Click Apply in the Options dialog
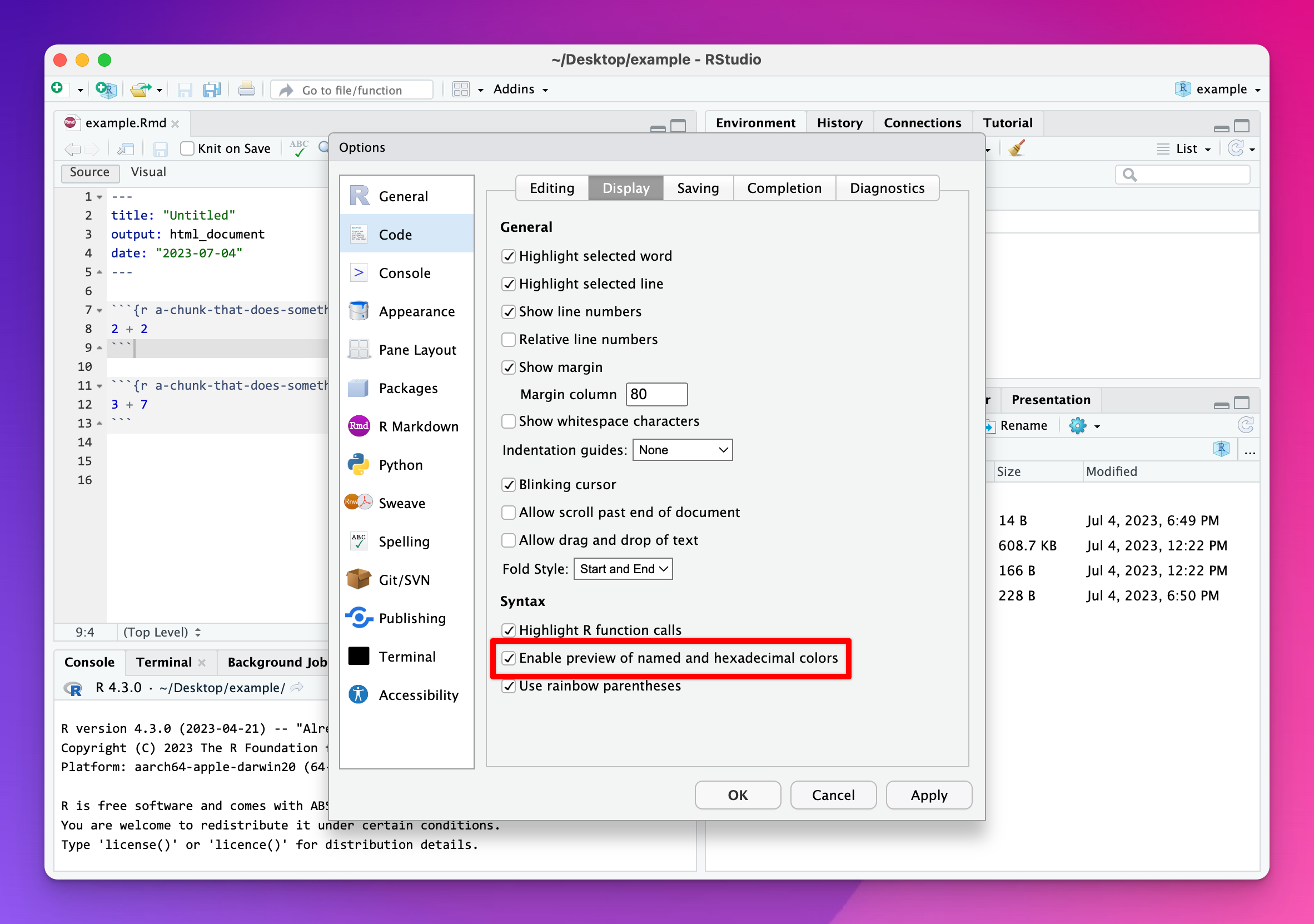Image resolution: width=1314 pixels, height=924 pixels. tap(929, 795)
